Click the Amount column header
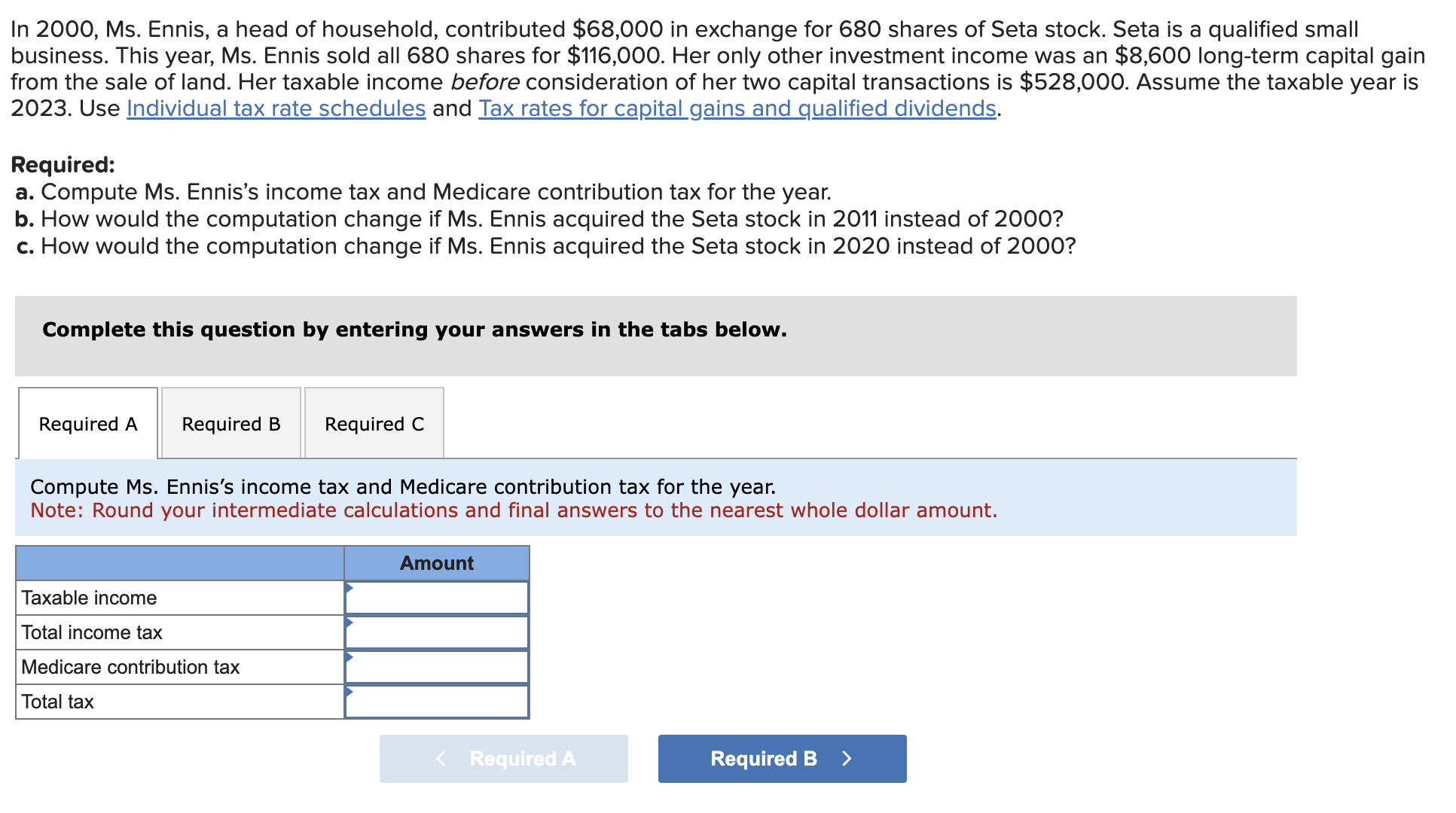The height and width of the screenshot is (813, 1456). [x=437, y=563]
